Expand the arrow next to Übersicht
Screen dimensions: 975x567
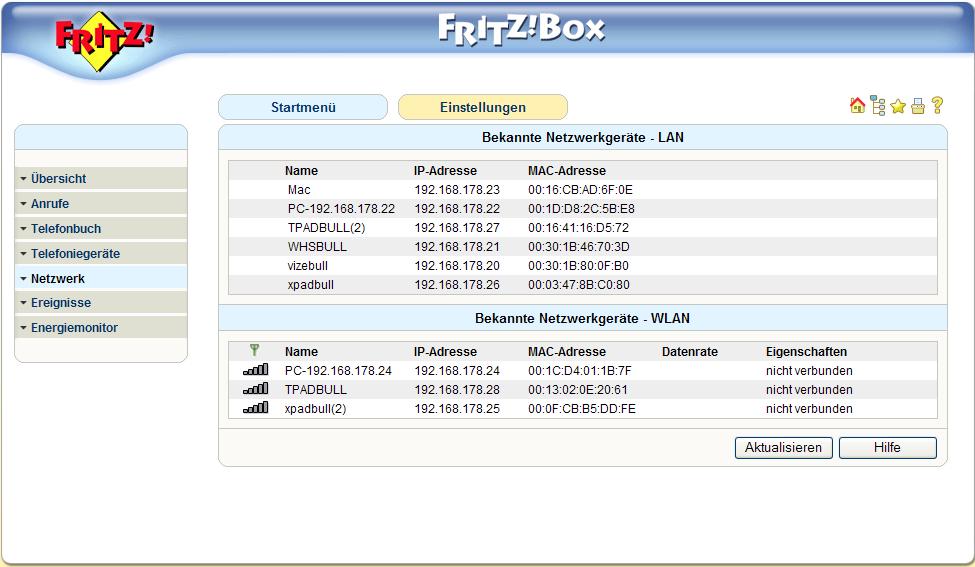(23, 179)
